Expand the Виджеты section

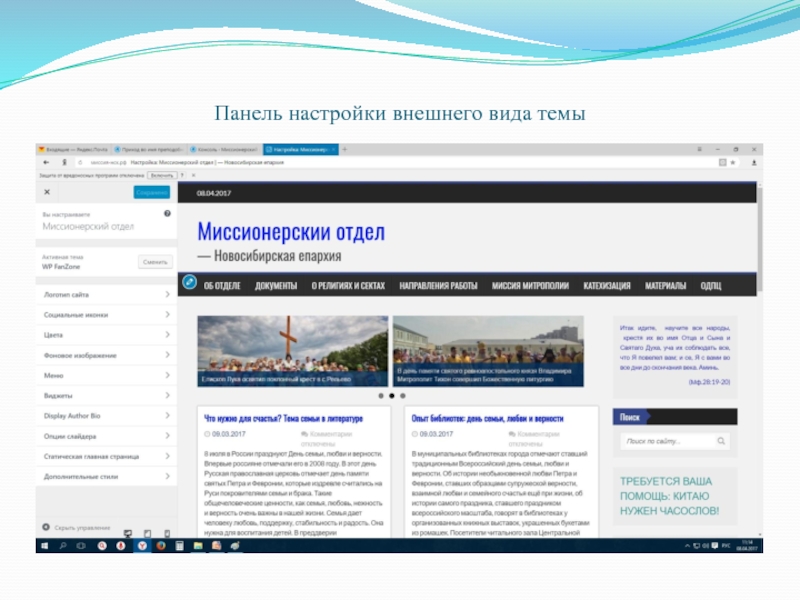coord(107,395)
